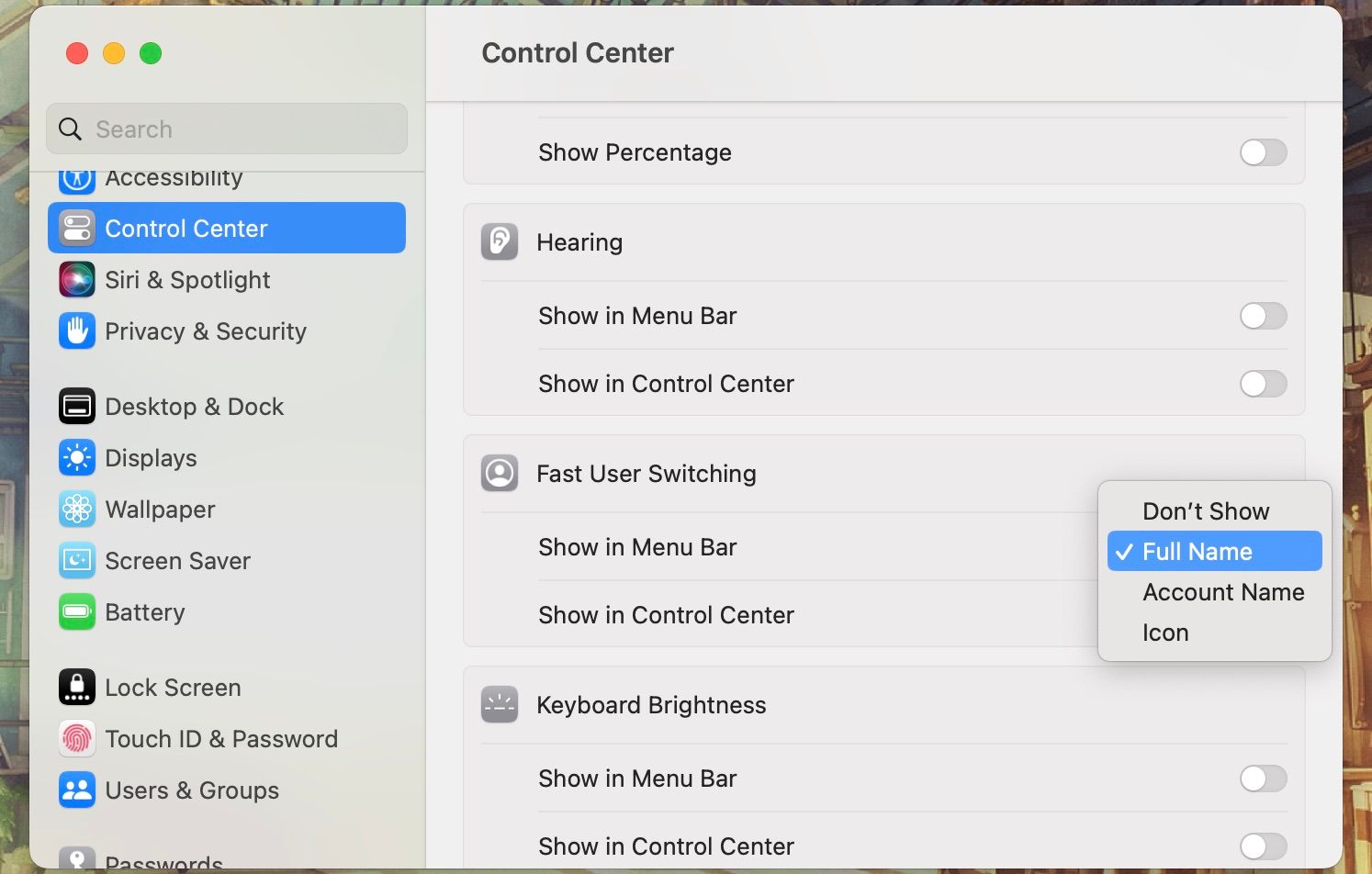Choose Don't Show from the open menu

pos(1205,510)
